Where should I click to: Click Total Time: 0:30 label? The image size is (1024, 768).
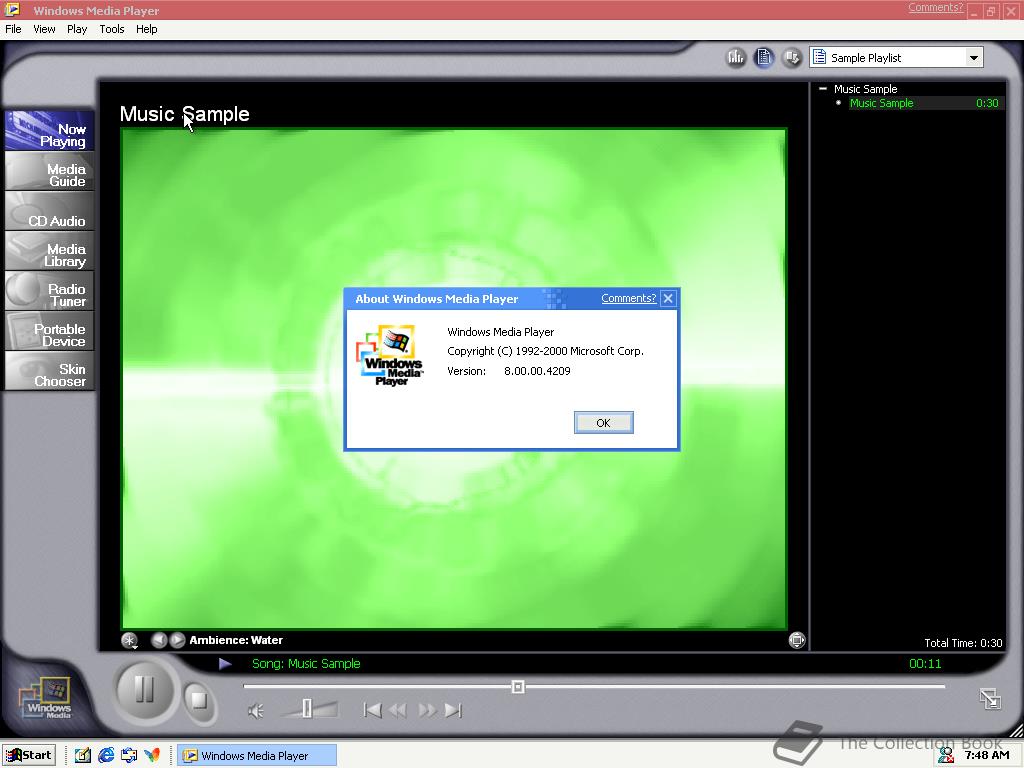click(963, 643)
